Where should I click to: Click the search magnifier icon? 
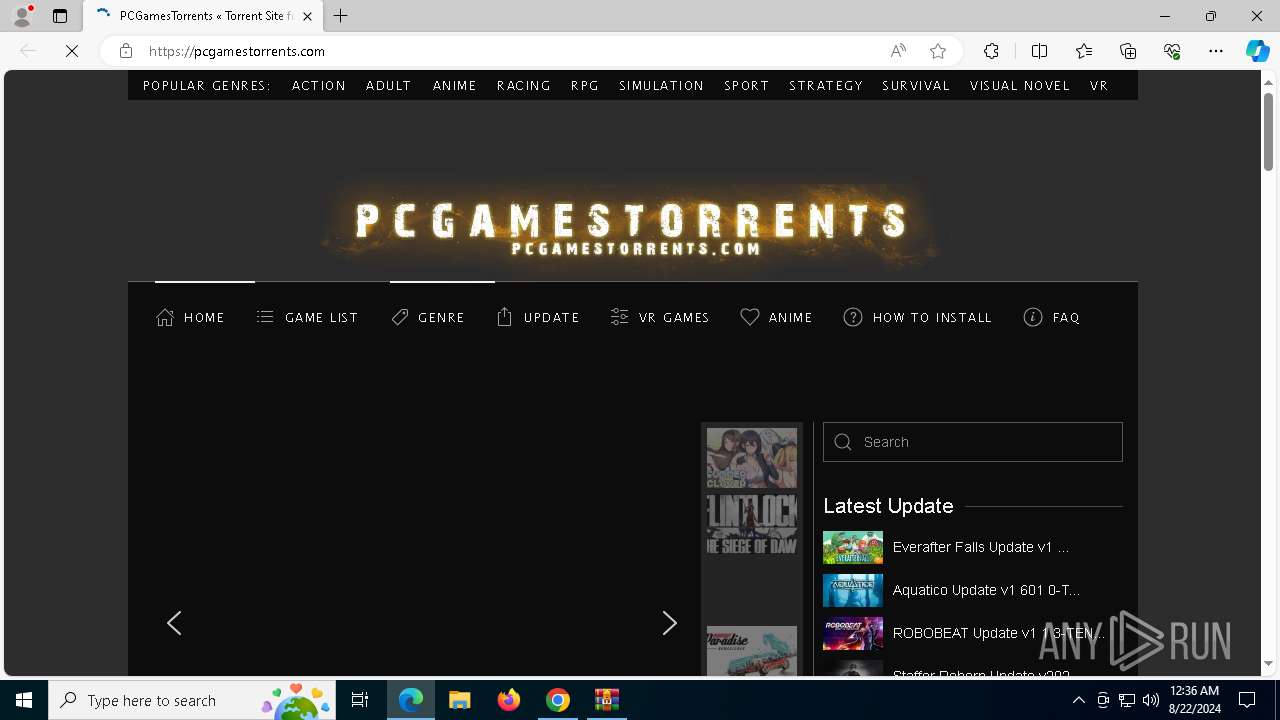point(843,442)
